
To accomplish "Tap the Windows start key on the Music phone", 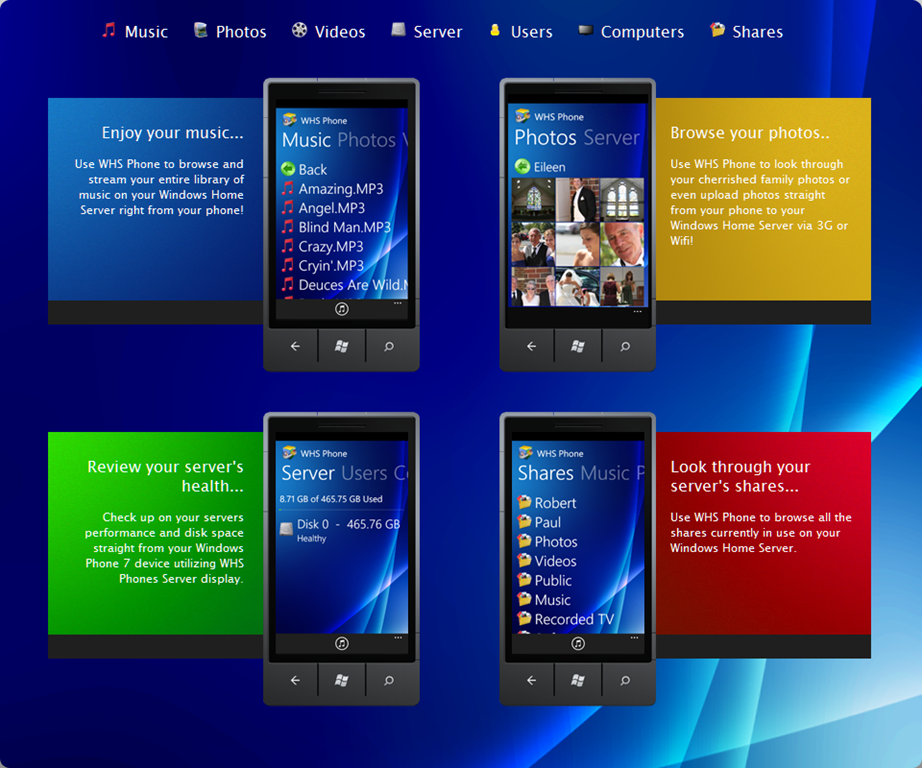I will [x=342, y=346].
